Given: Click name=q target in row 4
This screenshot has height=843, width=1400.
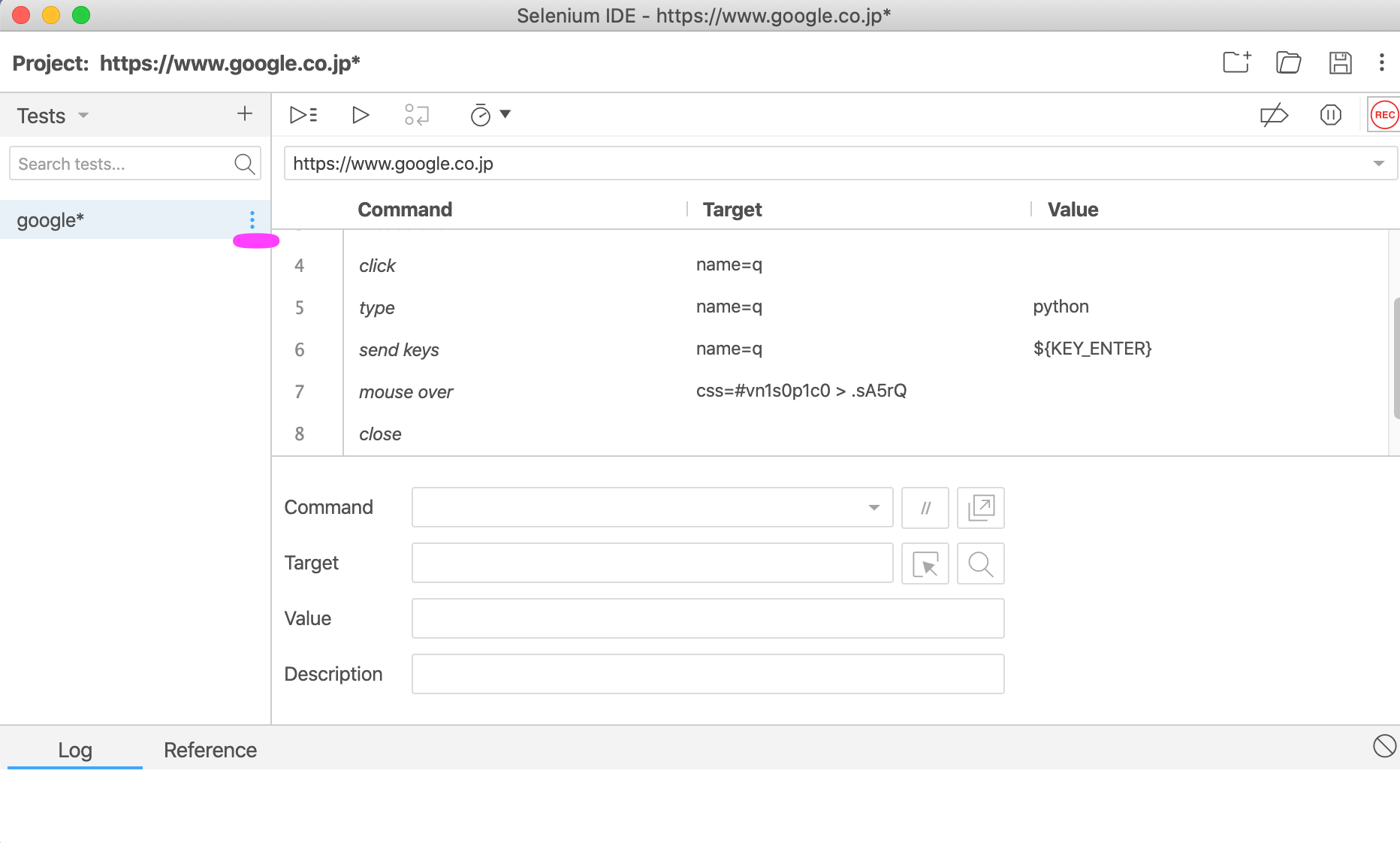Looking at the screenshot, I should coord(729,264).
